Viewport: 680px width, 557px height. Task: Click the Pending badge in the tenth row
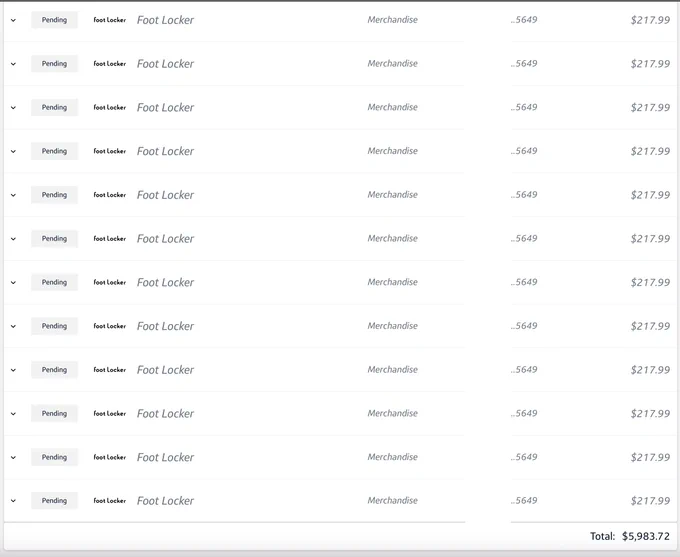[54, 413]
